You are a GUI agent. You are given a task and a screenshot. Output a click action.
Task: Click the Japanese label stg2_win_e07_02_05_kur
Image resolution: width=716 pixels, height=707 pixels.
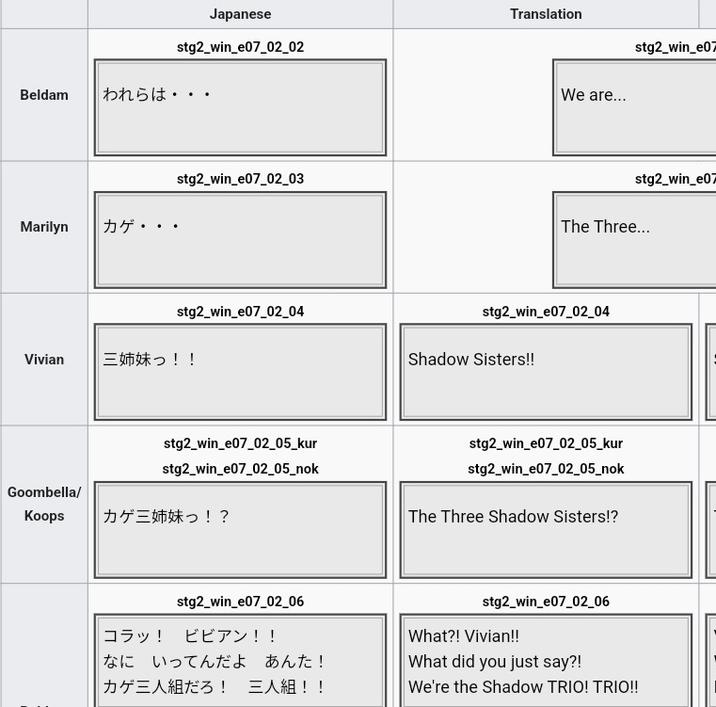[x=240, y=443]
